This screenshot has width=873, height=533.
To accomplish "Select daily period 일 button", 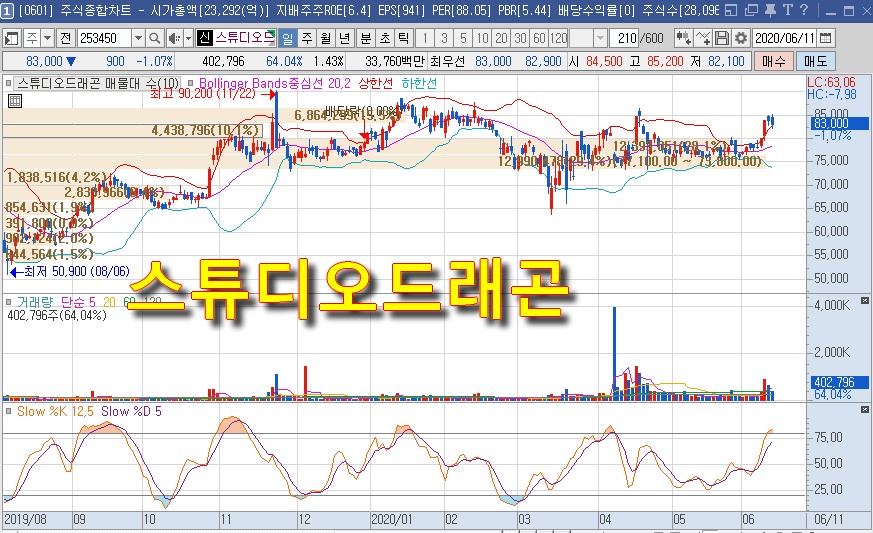I will [287, 38].
